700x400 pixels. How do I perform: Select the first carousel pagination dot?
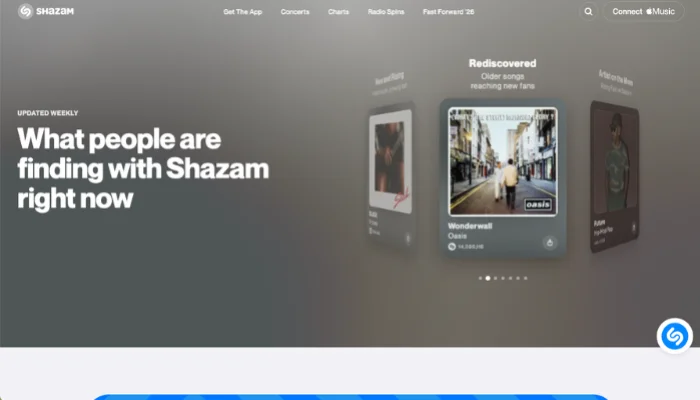pos(480,278)
